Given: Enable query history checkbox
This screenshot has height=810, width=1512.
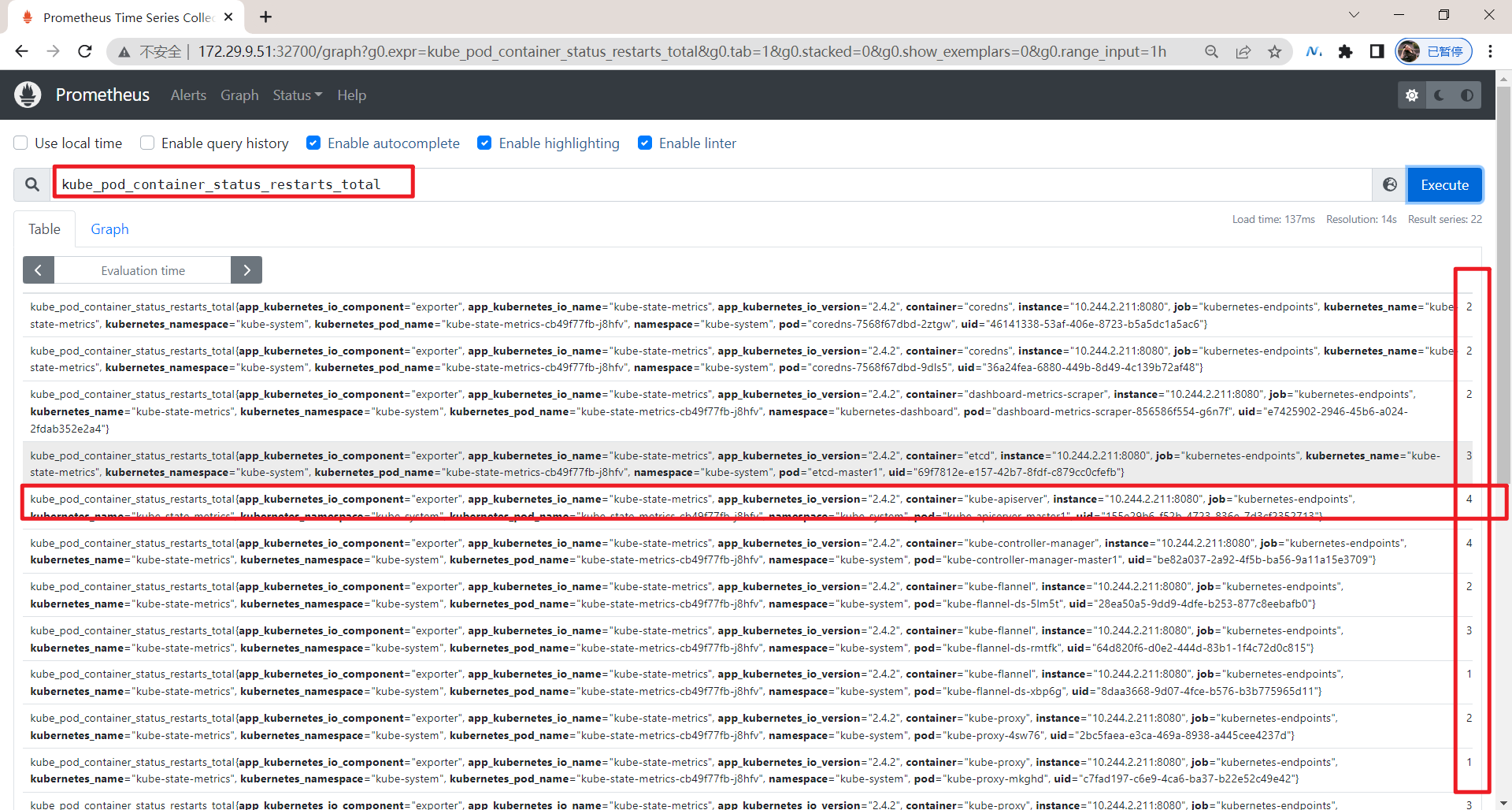Looking at the screenshot, I should pyautogui.click(x=147, y=143).
